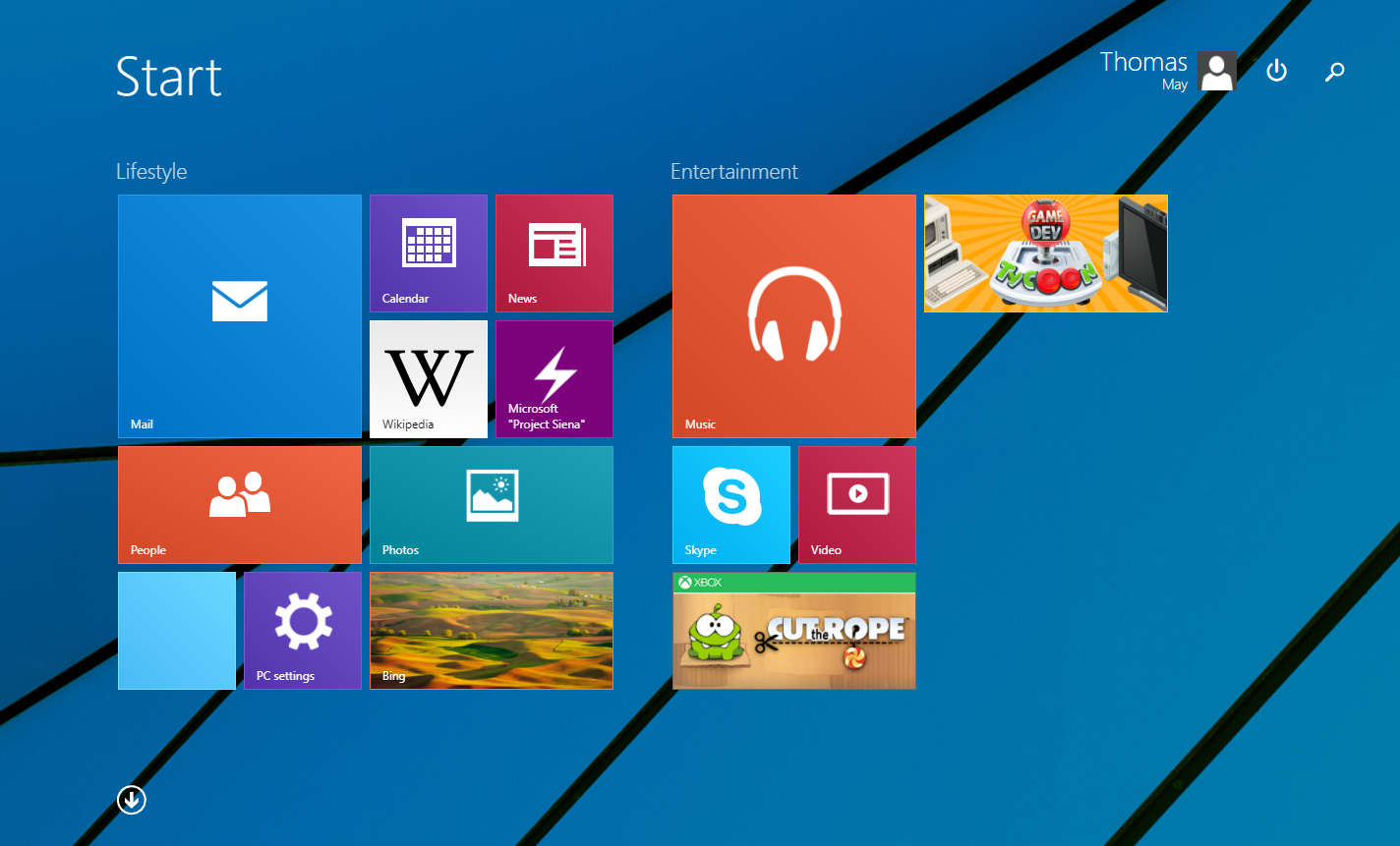Open the News tile
Screen dimensions: 1400x846
coord(554,254)
